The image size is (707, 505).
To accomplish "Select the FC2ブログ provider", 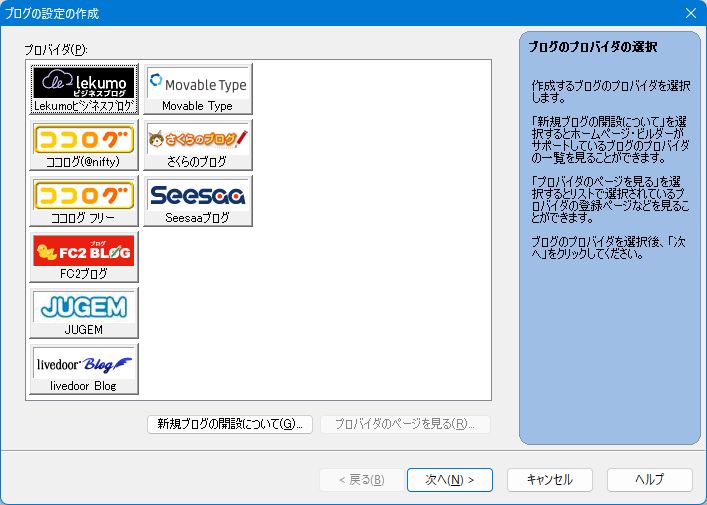I will click(84, 257).
